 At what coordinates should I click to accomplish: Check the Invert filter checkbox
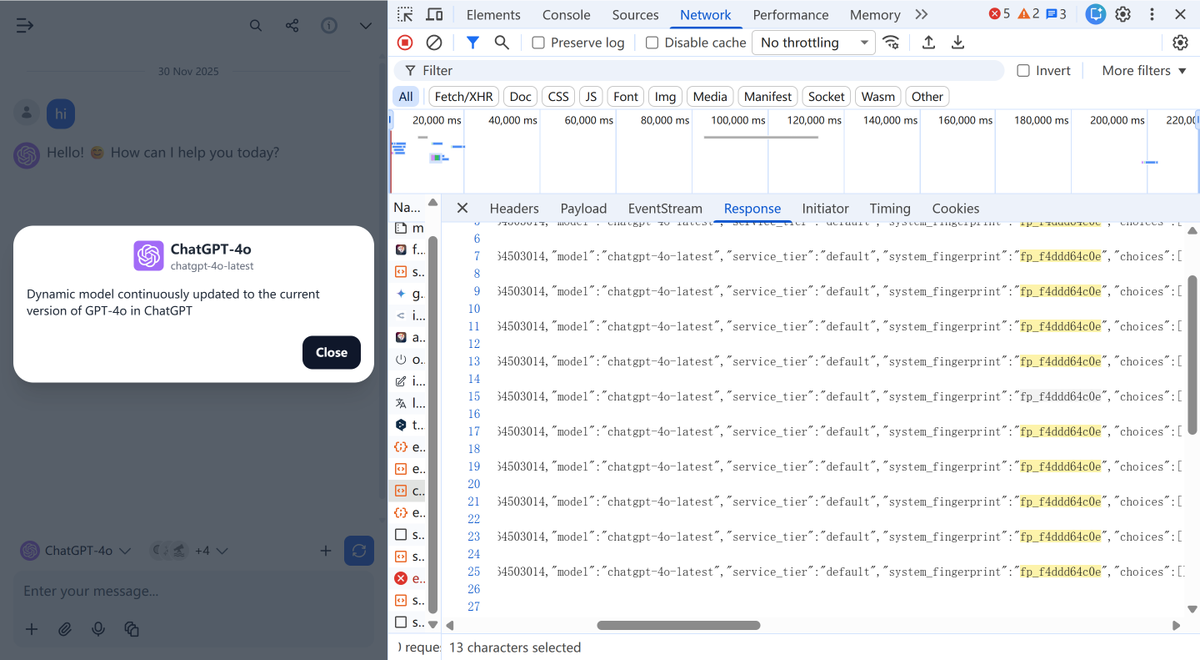1023,70
